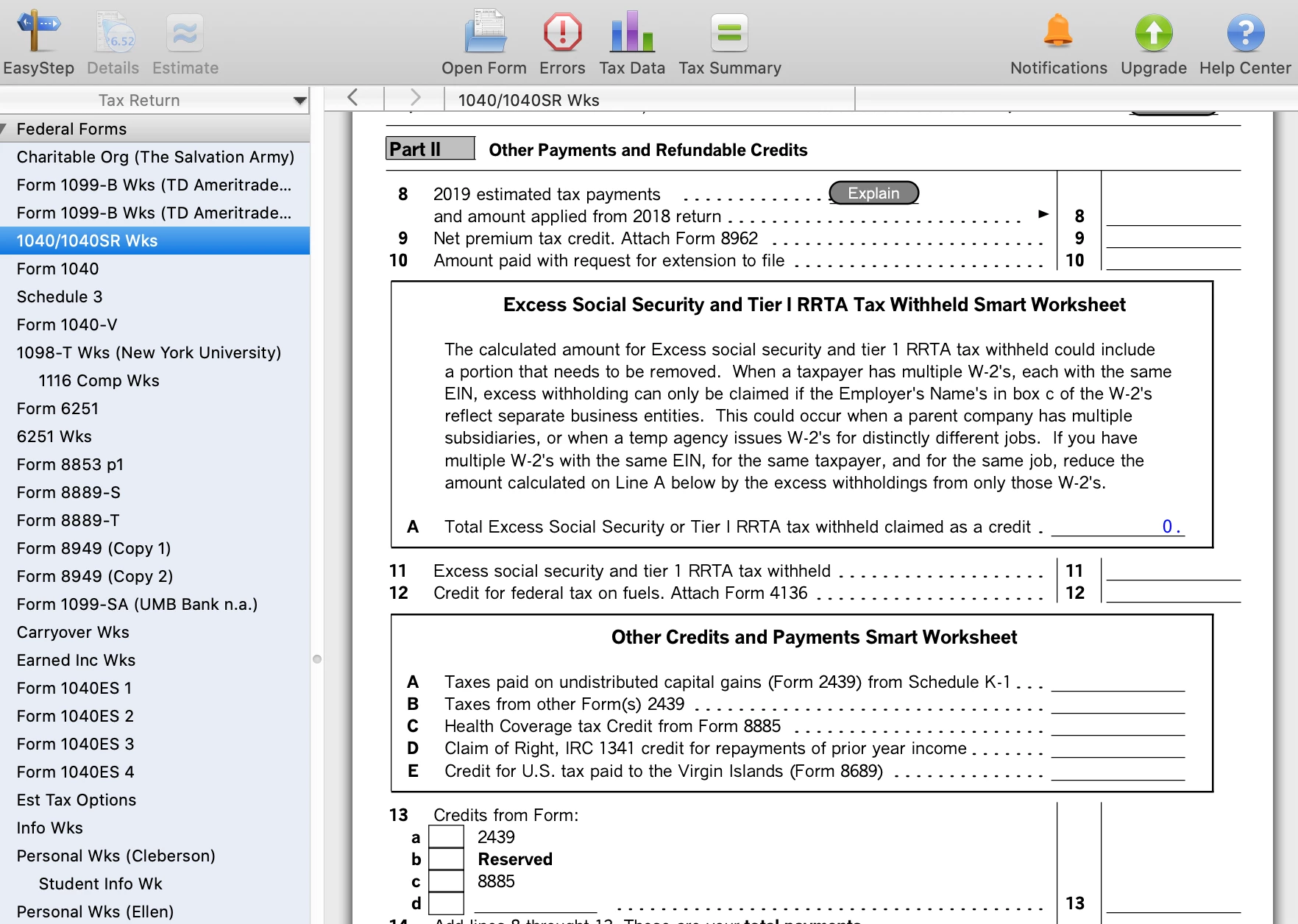Check box 13c for Form 8885

[x=446, y=881]
